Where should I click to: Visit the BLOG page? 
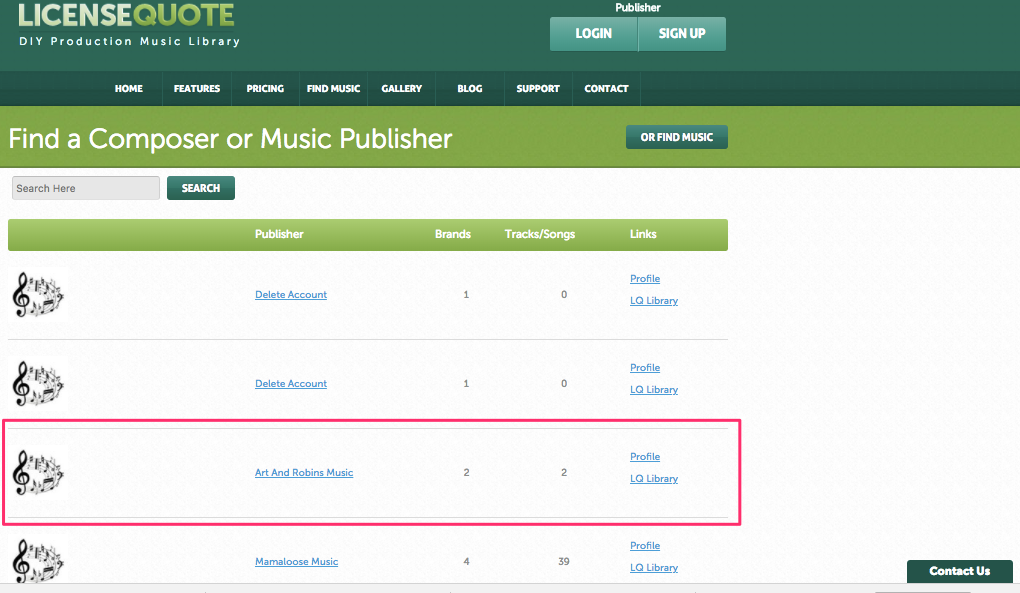(x=469, y=88)
